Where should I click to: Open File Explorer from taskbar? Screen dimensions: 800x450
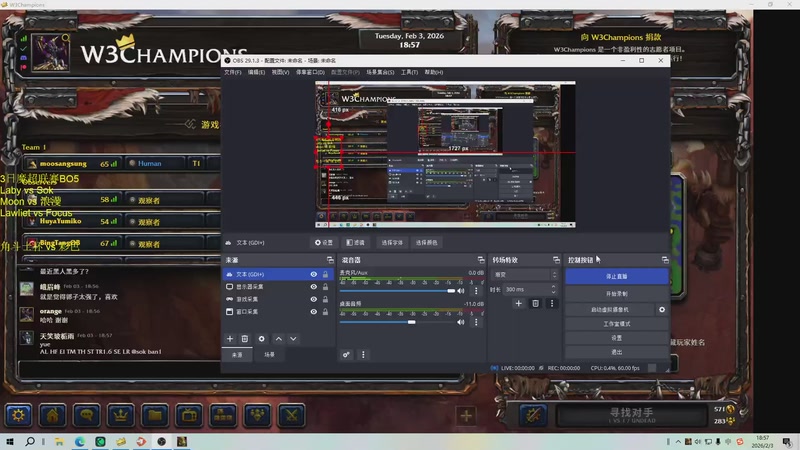click(x=59, y=441)
